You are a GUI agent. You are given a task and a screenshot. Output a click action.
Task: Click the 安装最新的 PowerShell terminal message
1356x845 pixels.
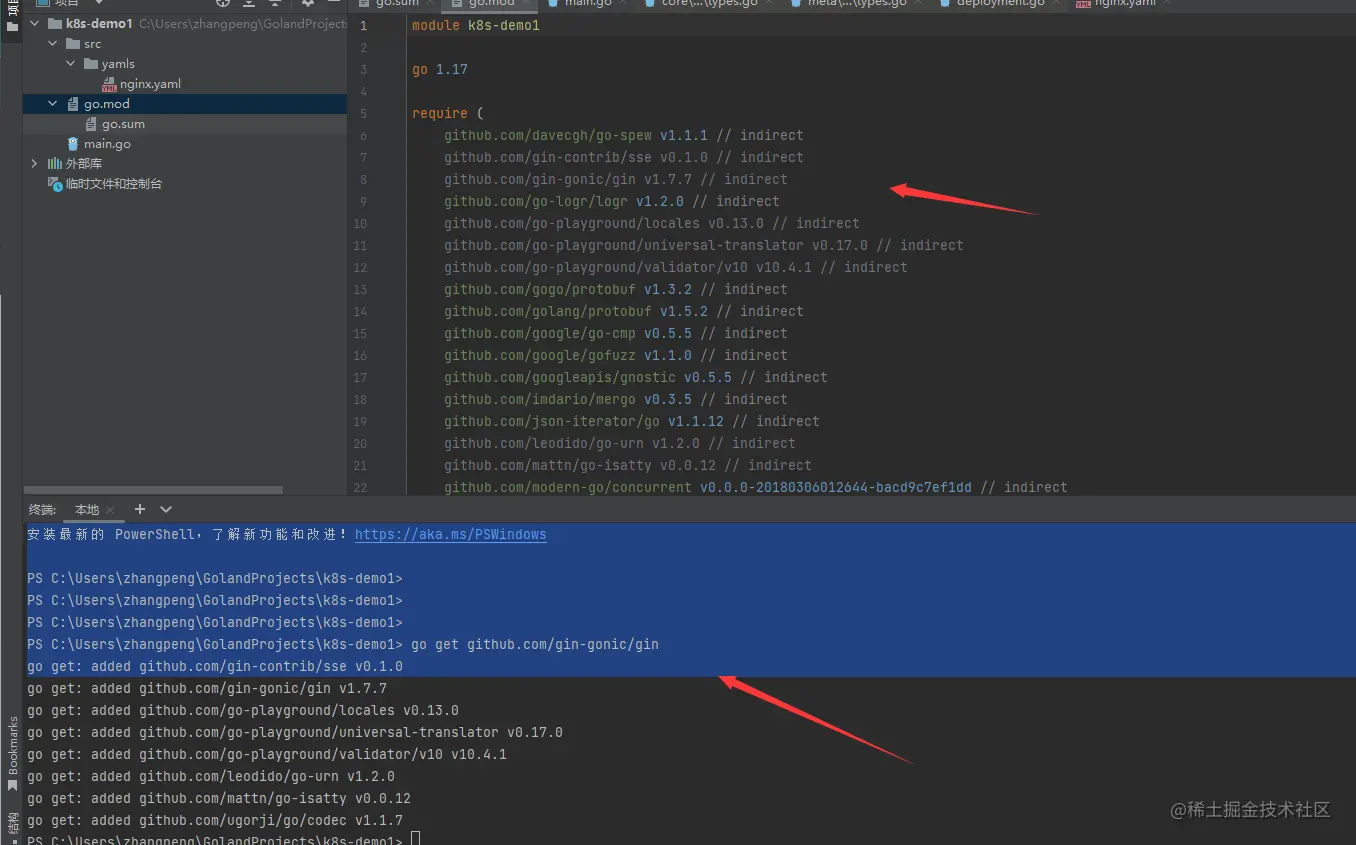(x=190, y=535)
